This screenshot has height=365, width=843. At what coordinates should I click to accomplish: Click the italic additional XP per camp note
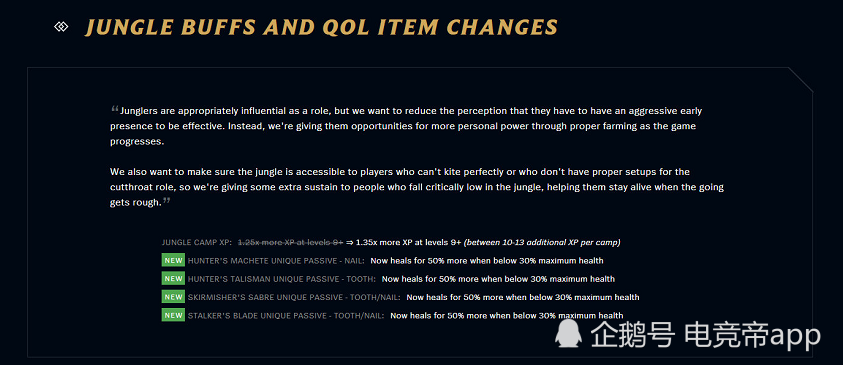pos(542,242)
